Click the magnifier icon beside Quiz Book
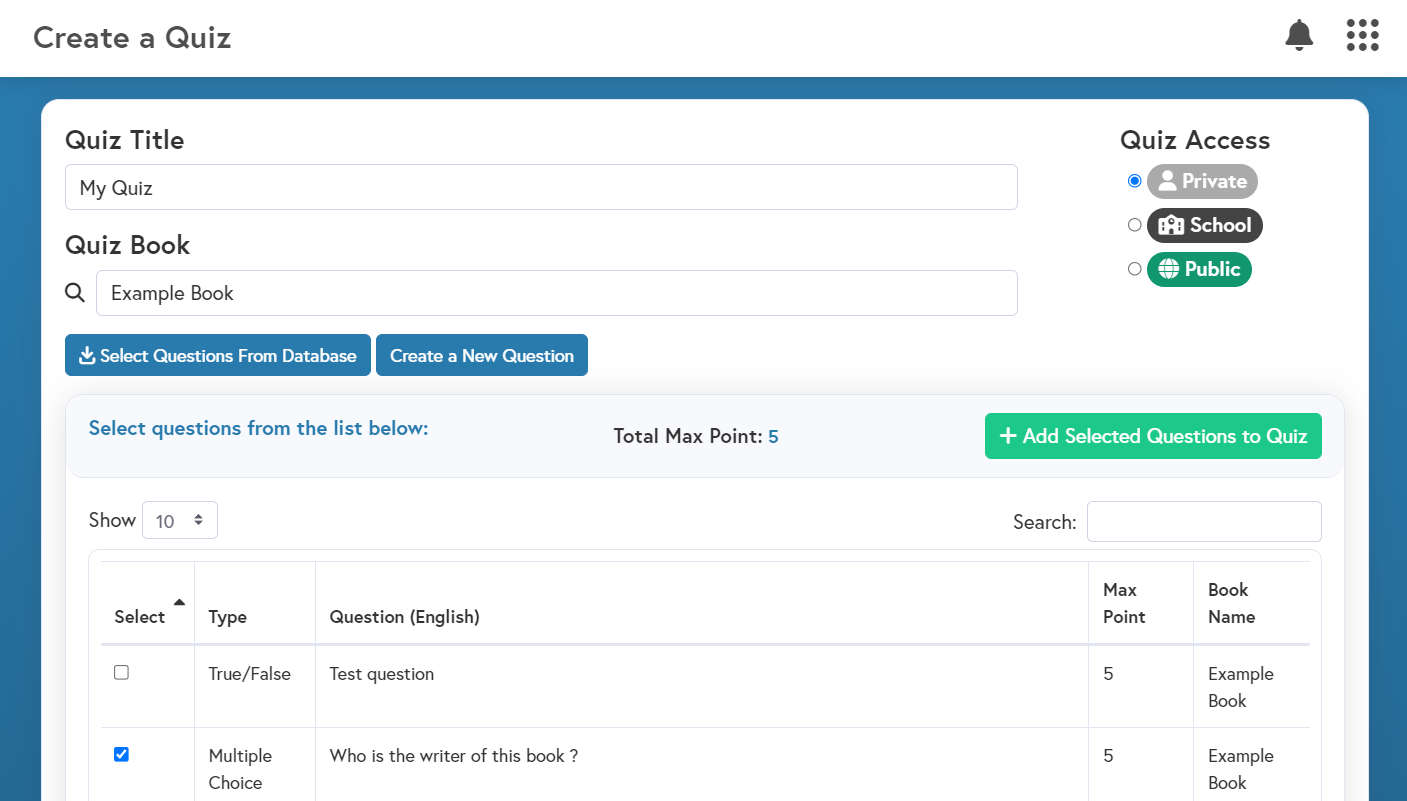The image size is (1407, 801). click(x=75, y=293)
